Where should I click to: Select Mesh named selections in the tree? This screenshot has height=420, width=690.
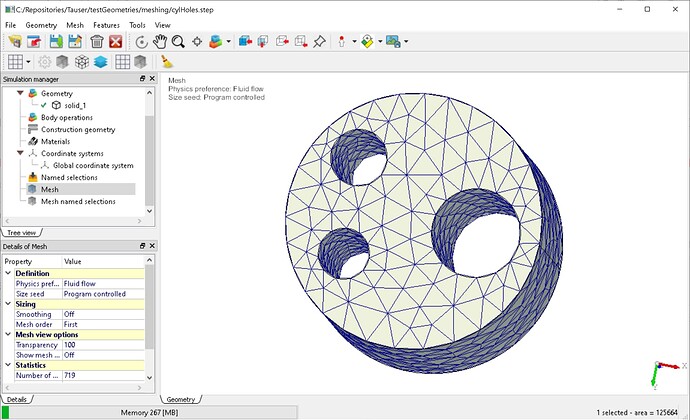click(x=78, y=201)
